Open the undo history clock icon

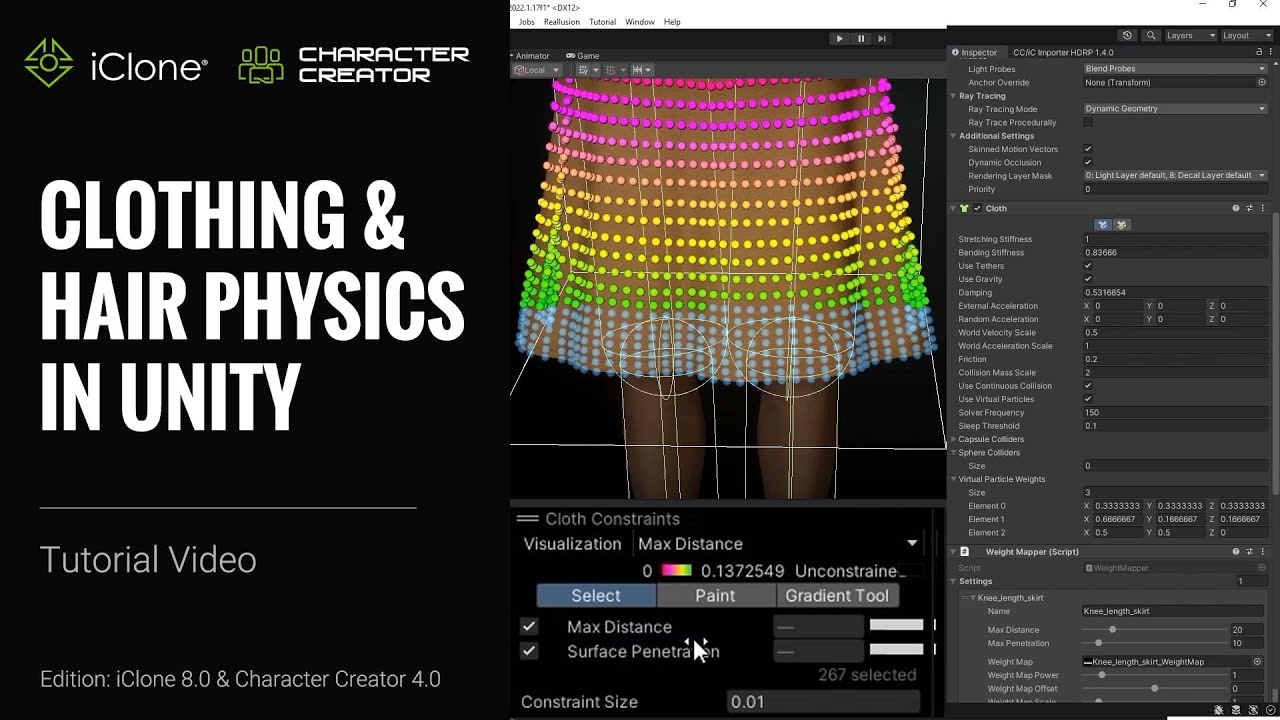click(1129, 35)
